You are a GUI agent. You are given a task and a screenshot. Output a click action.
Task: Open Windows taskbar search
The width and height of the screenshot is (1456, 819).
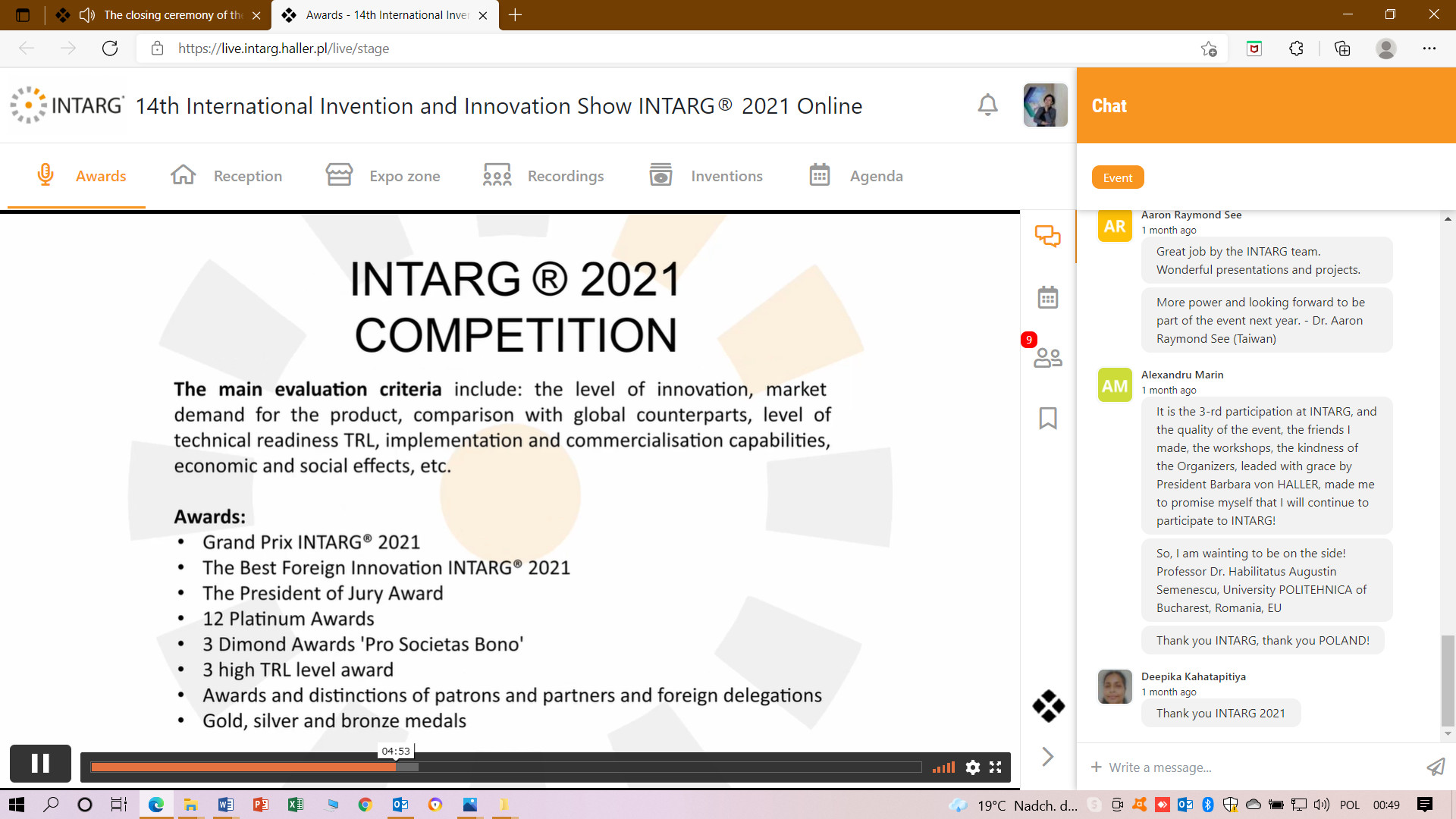(x=51, y=805)
